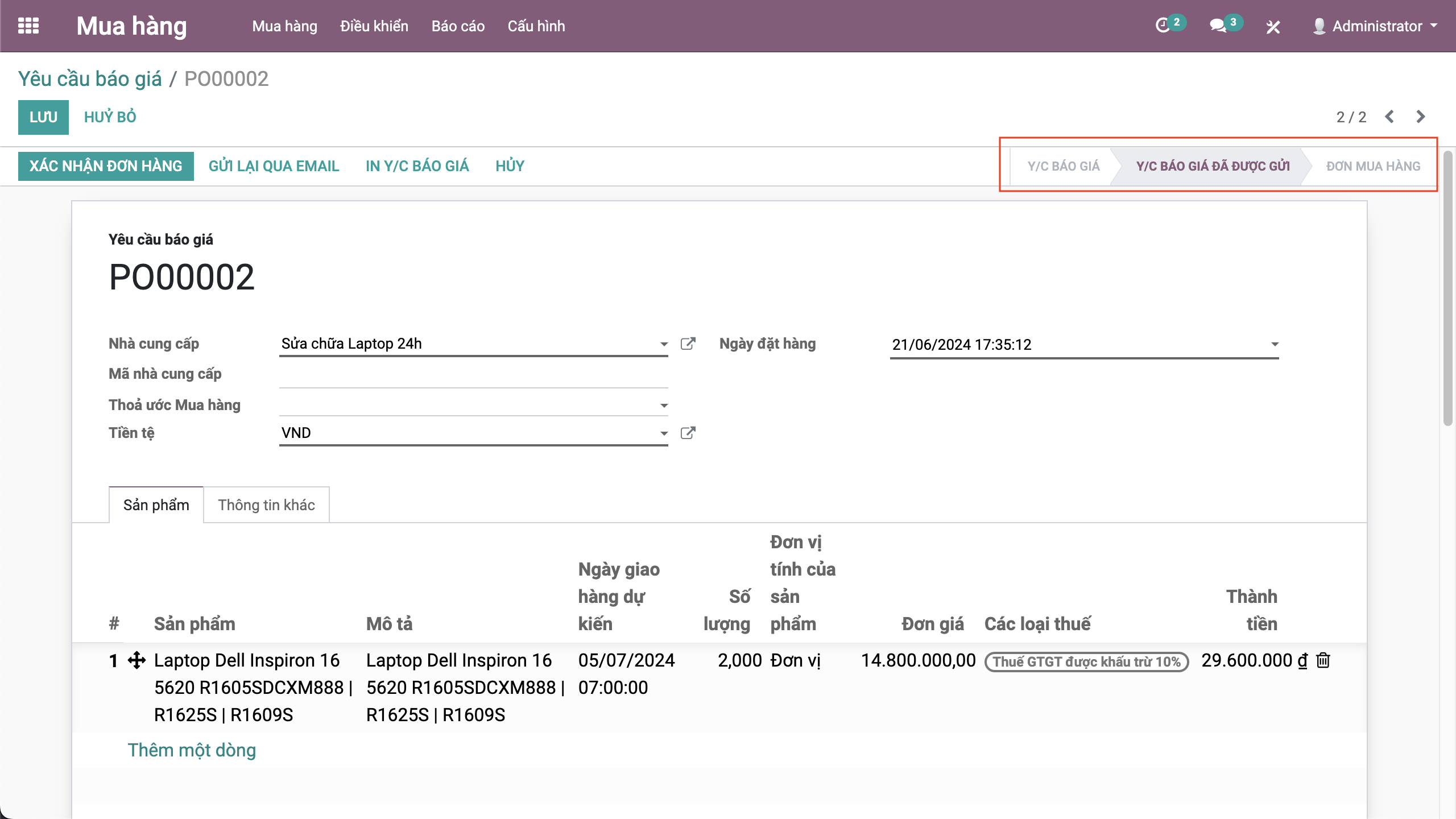
Task: Click the debug tools icon
Action: (x=1273, y=27)
